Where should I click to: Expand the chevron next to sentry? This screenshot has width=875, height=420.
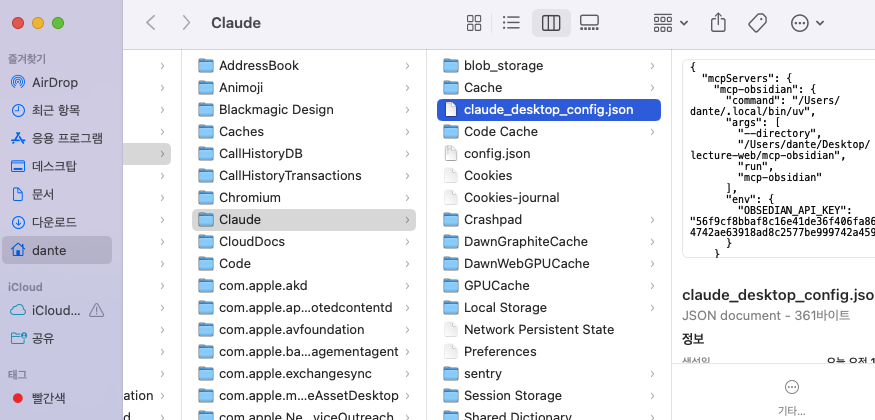click(652, 374)
